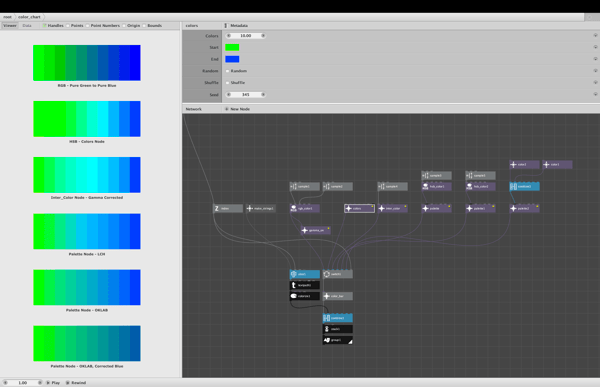Select the palette node
This screenshot has width=600, height=387.
[437, 208]
